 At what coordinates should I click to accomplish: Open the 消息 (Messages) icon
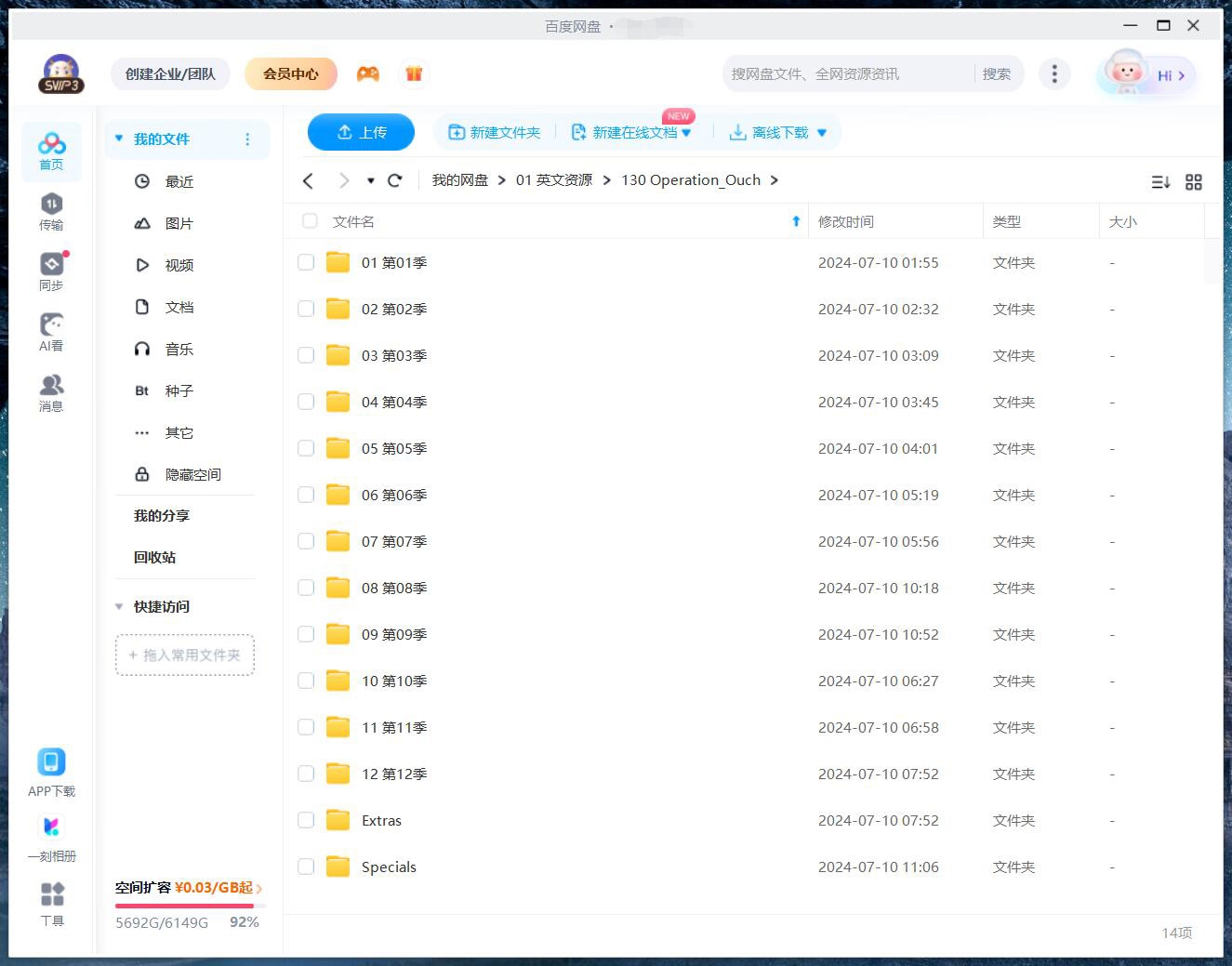pyautogui.click(x=51, y=391)
